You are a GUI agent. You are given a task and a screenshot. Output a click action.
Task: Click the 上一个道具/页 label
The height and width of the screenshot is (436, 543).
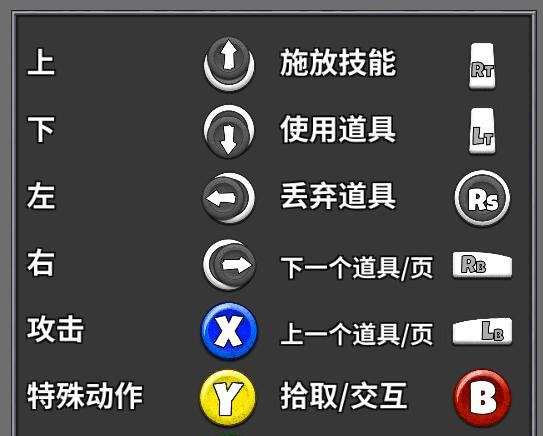(356, 334)
